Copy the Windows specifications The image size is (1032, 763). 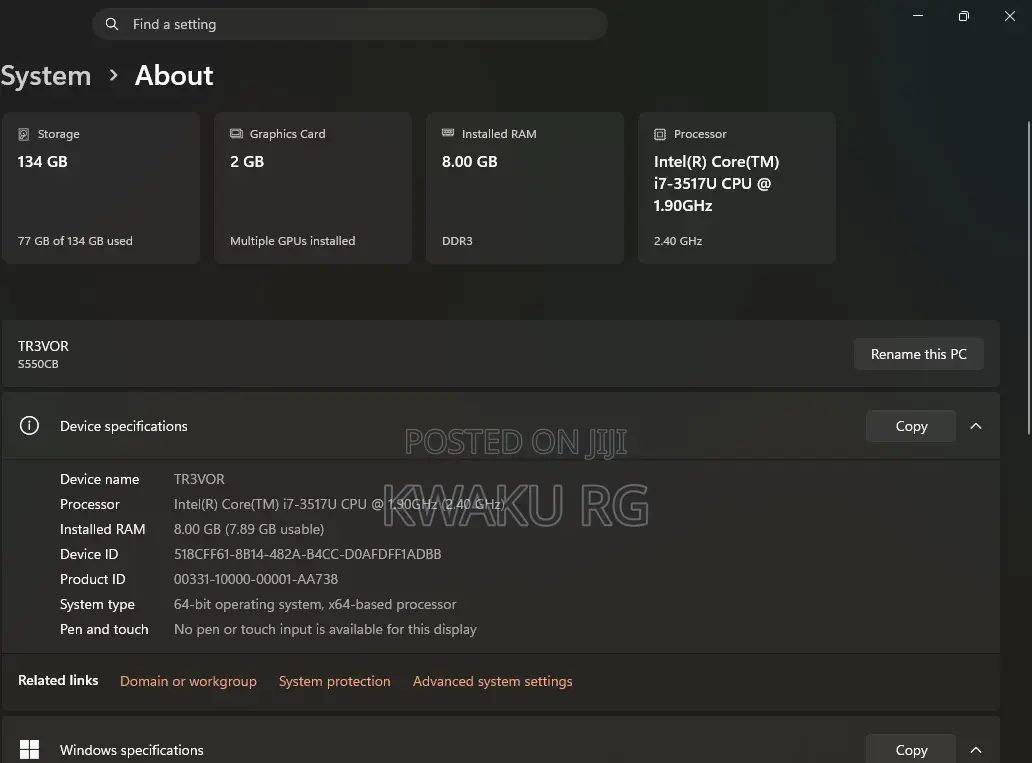tap(911, 749)
